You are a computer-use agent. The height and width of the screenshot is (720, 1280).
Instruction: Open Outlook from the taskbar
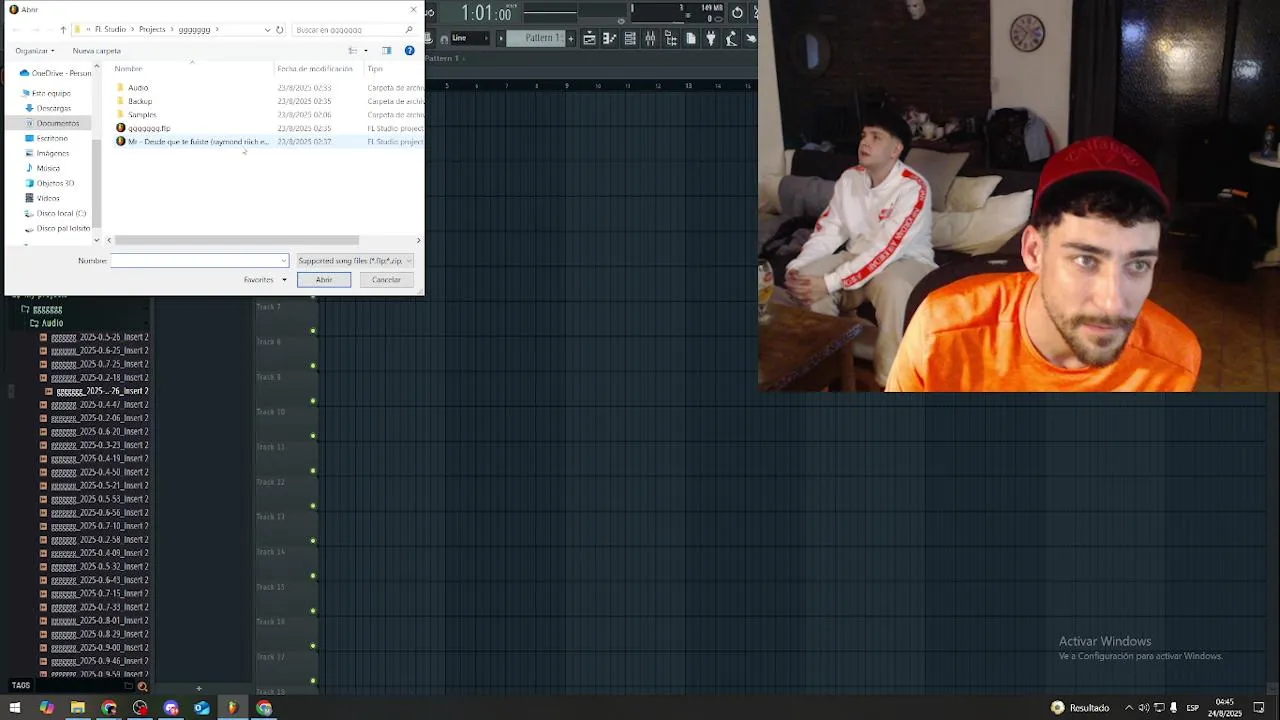click(x=202, y=708)
